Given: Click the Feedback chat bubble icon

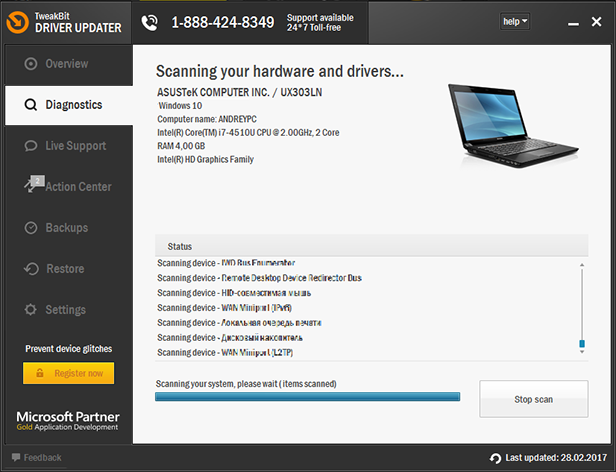Looking at the screenshot, I should click(x=16, y=457).
